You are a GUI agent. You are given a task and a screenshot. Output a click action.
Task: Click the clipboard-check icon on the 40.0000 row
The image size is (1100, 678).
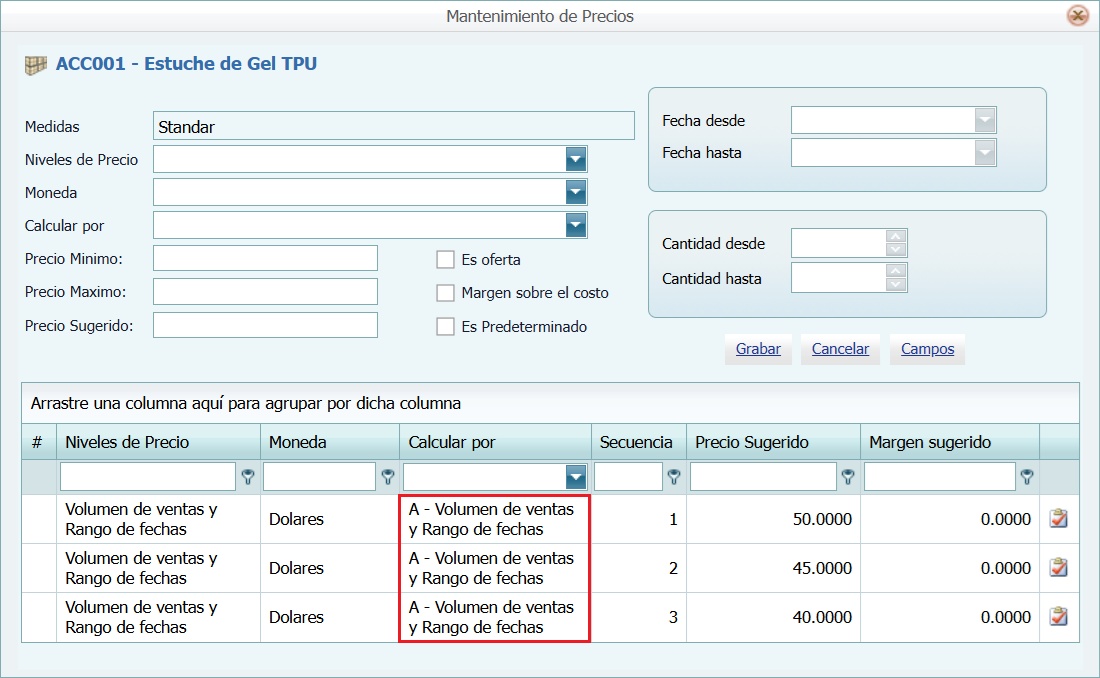[1059, 617]
